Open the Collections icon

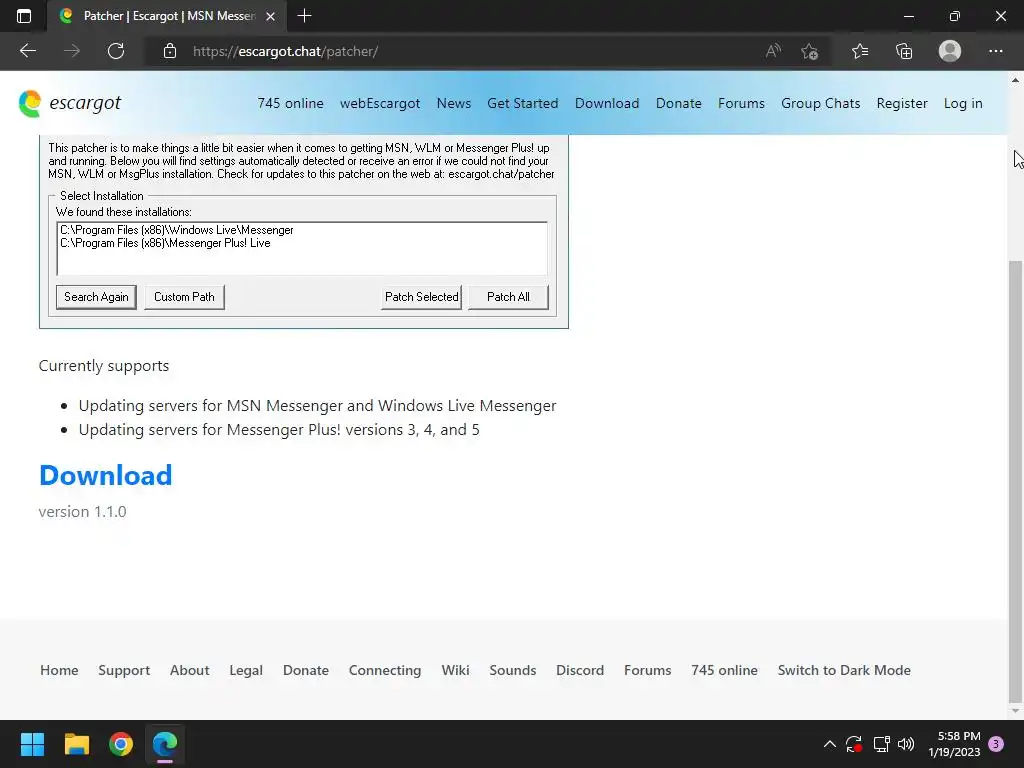point(904,51)
